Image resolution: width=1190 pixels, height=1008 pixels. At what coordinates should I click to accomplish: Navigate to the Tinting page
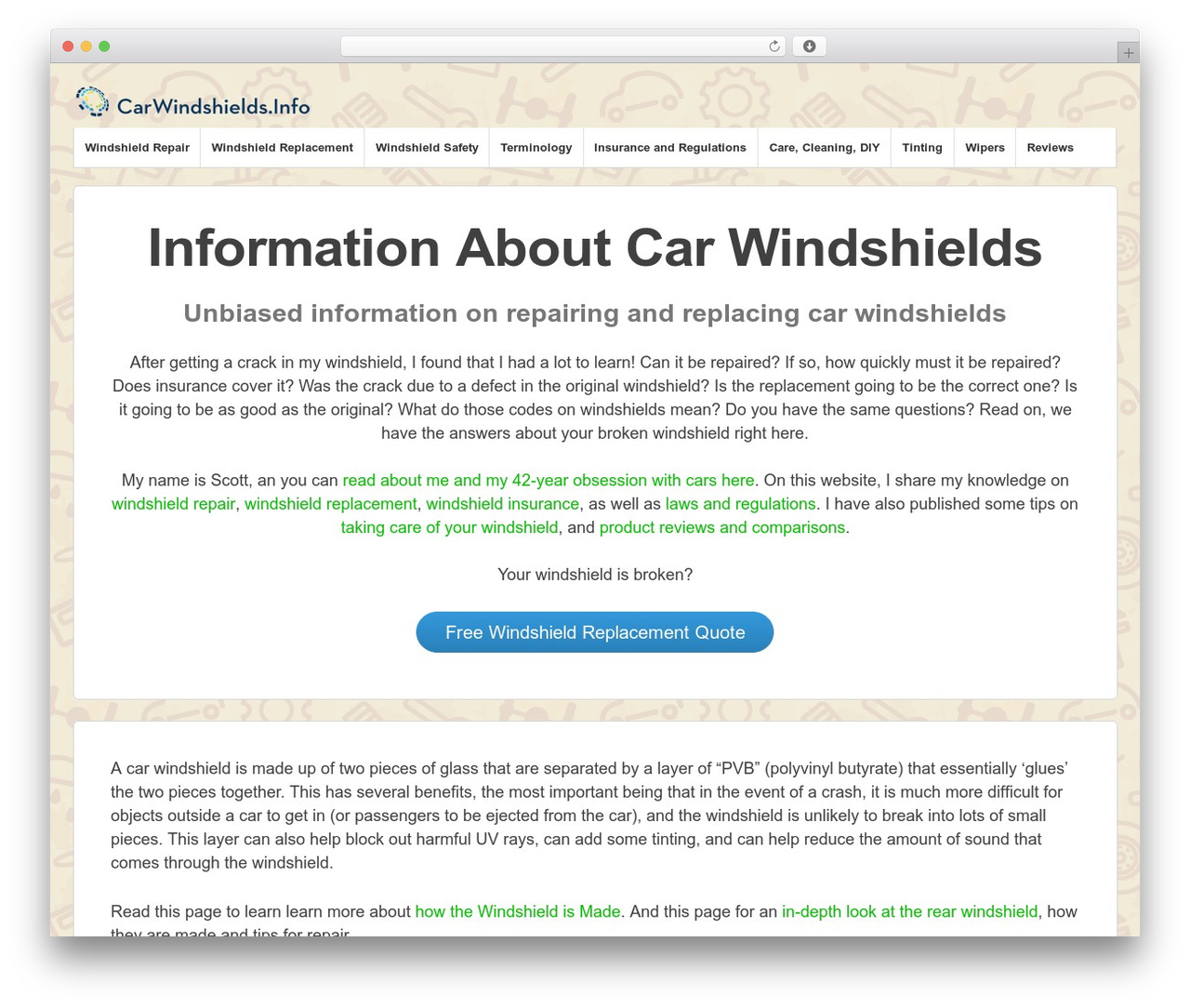[x=922, y=148]
